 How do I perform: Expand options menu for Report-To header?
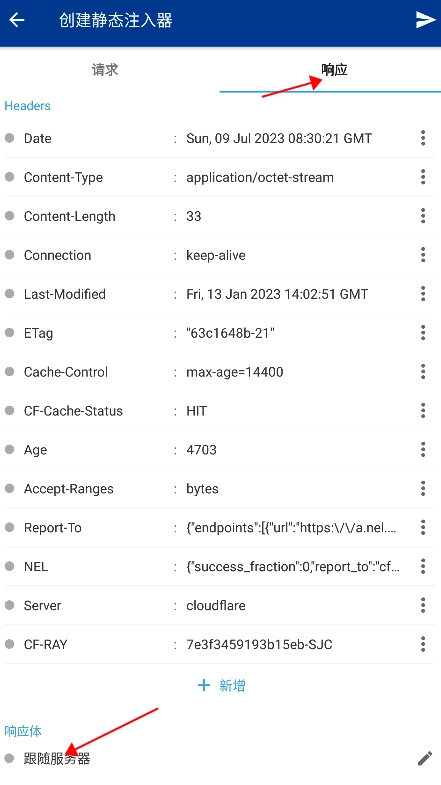[423, 528]
